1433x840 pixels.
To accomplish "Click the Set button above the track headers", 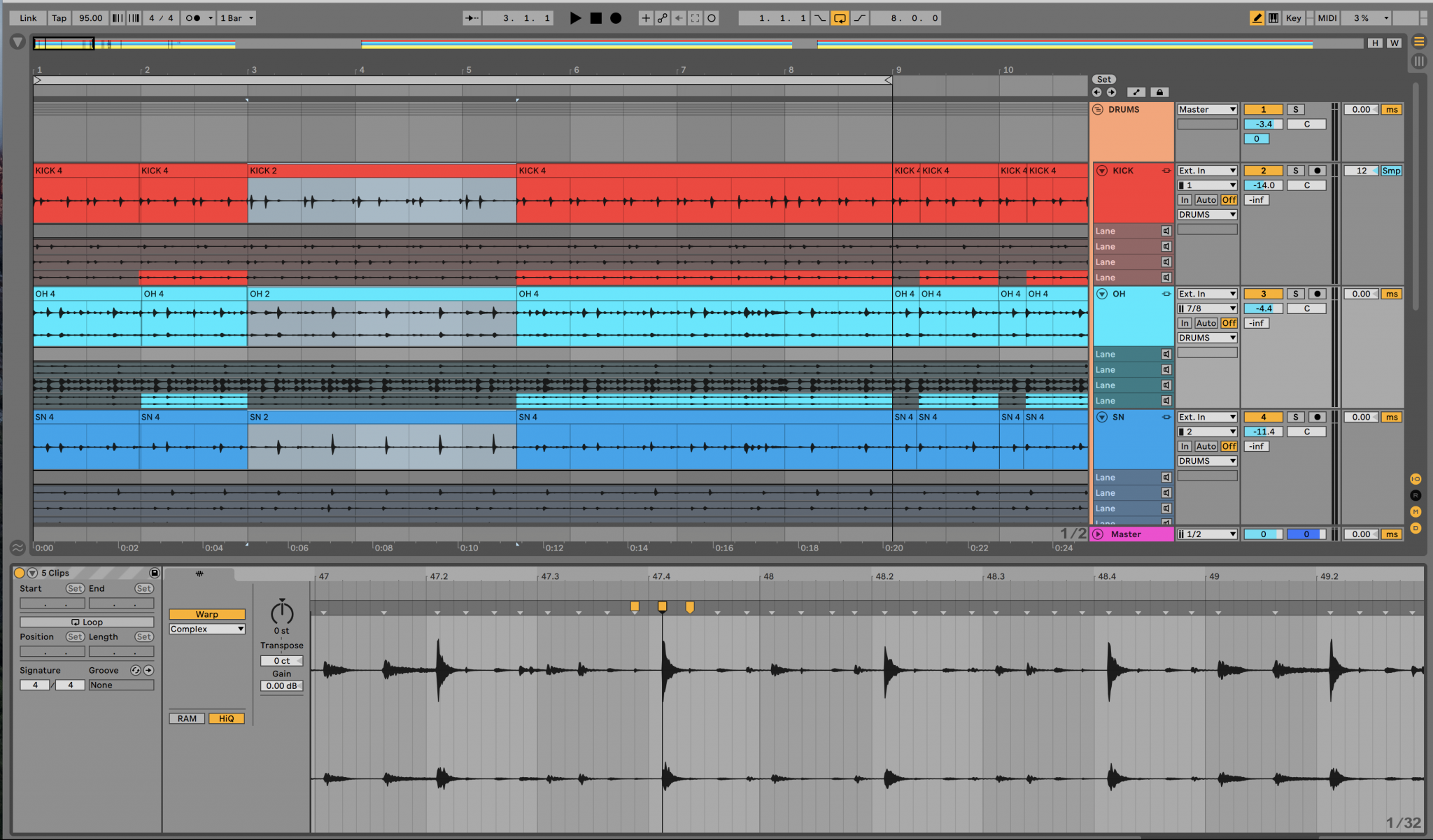I will point(1104,79).
